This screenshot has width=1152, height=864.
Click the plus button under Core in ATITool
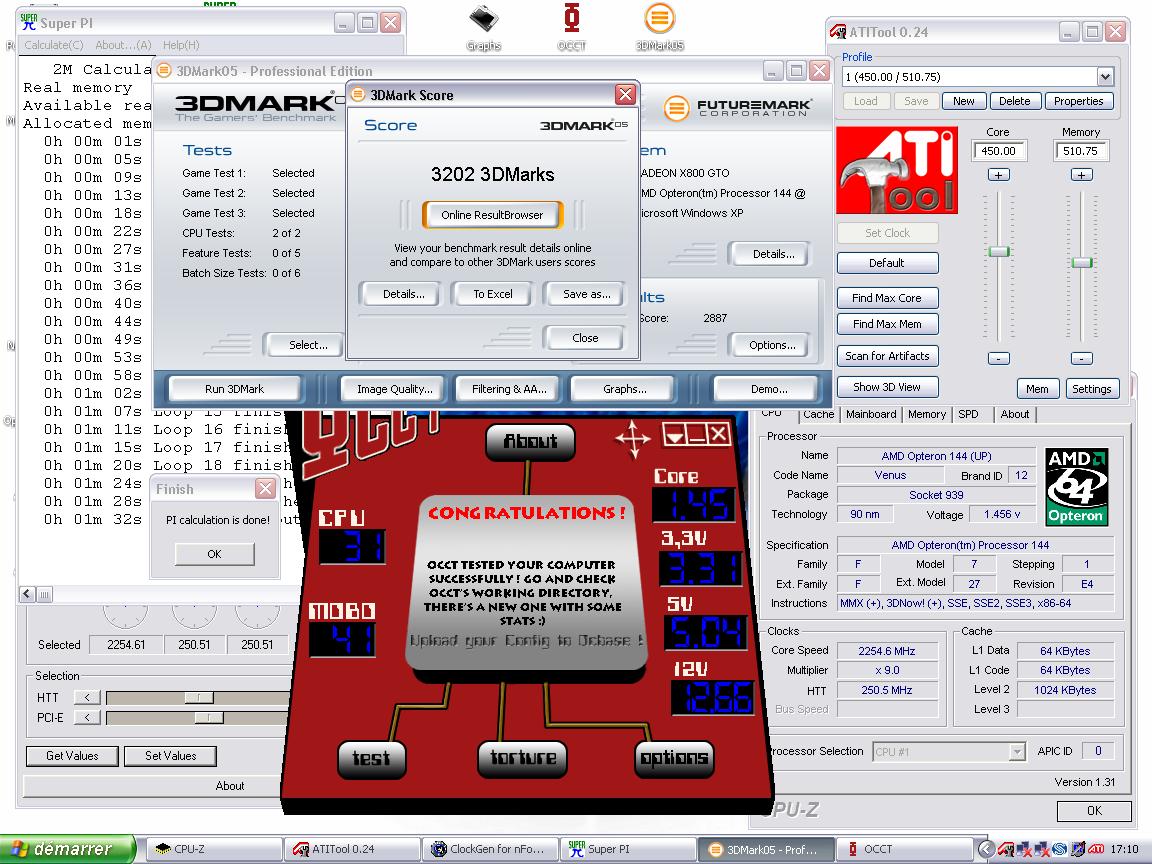[998, 175]
